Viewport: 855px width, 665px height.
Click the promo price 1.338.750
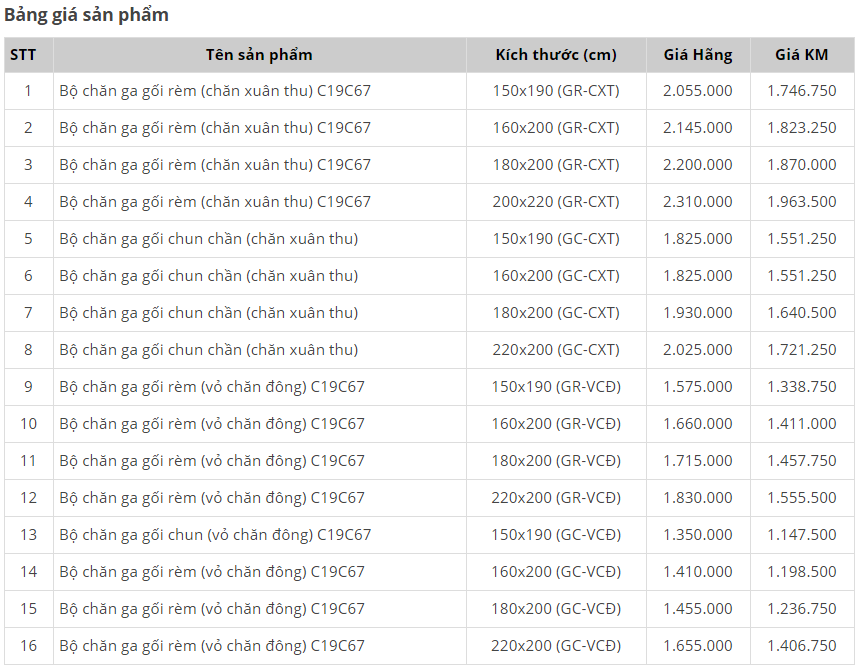point(802,387)
